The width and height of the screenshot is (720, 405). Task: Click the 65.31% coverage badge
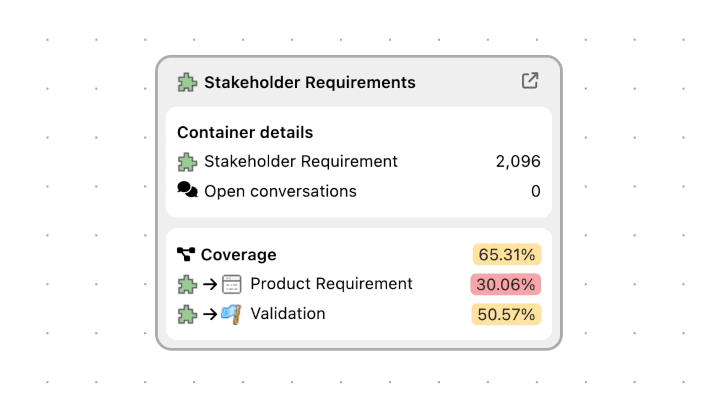coord(507,254)
